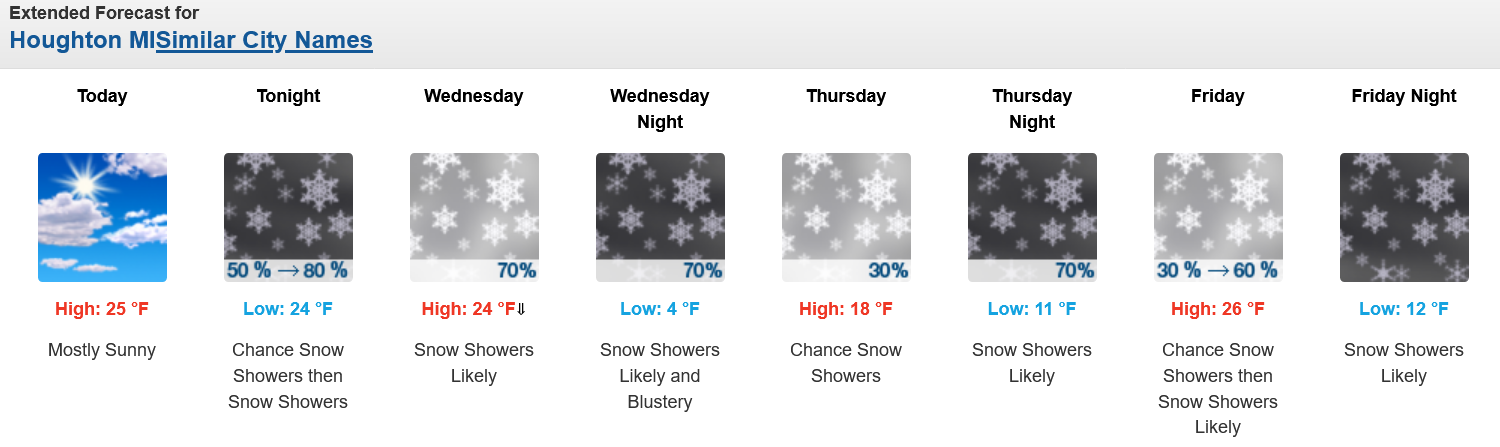Click the Friday snow showers icon
1500x447 pixels.
(1218, 217)
